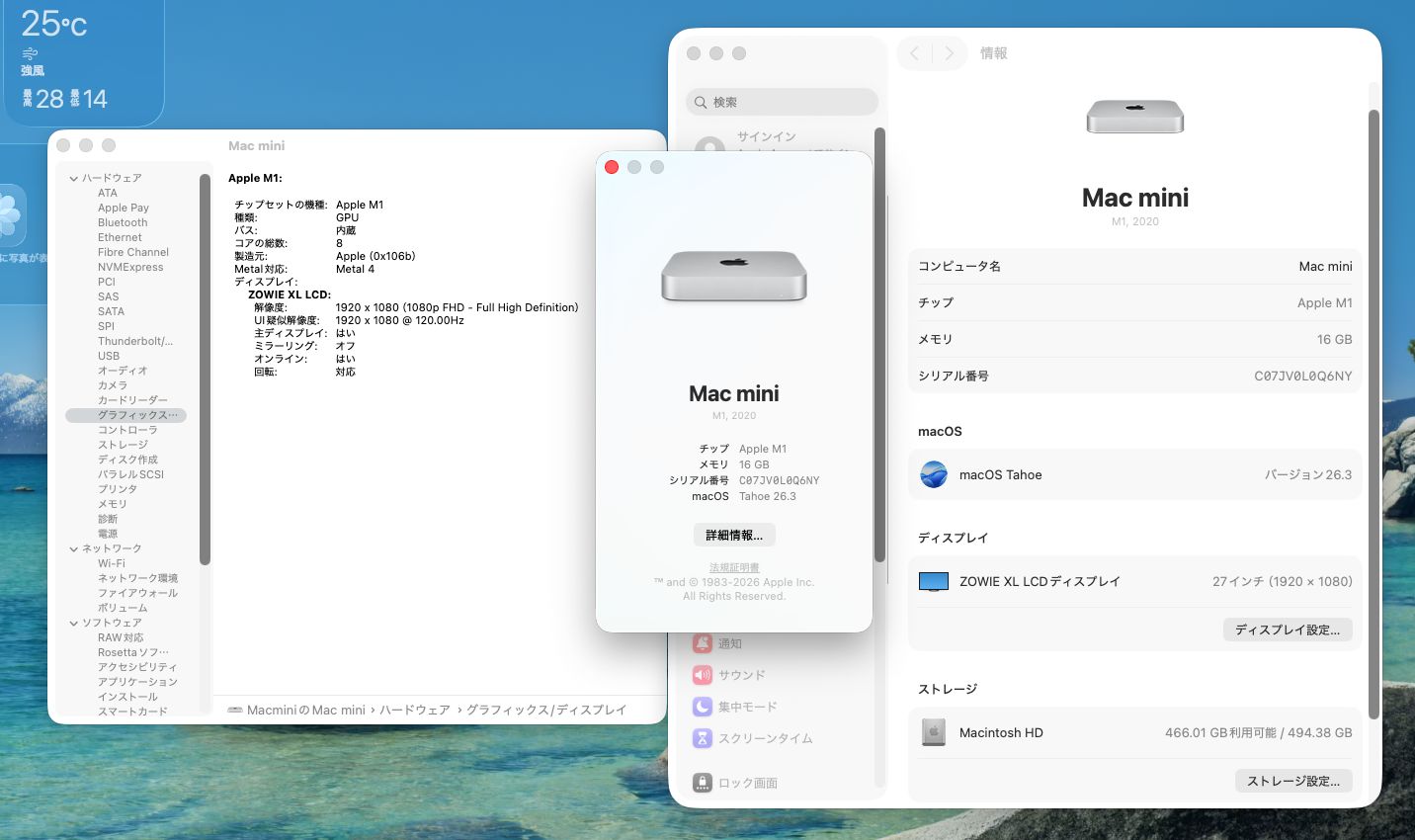Click the 25°C temperature in weather widget
Image resolution: width=1415 pixels, height=840 pixels.
[x=54, y=23]
